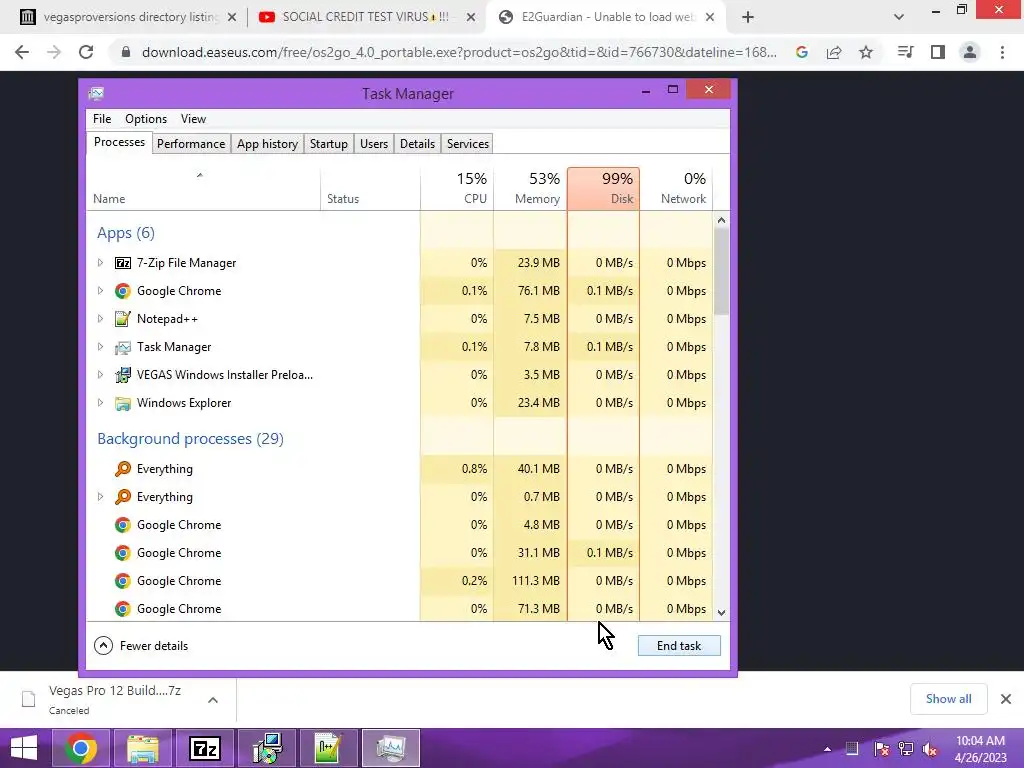
Task: Switch to the Users tab
Action: tap(374, 144)
